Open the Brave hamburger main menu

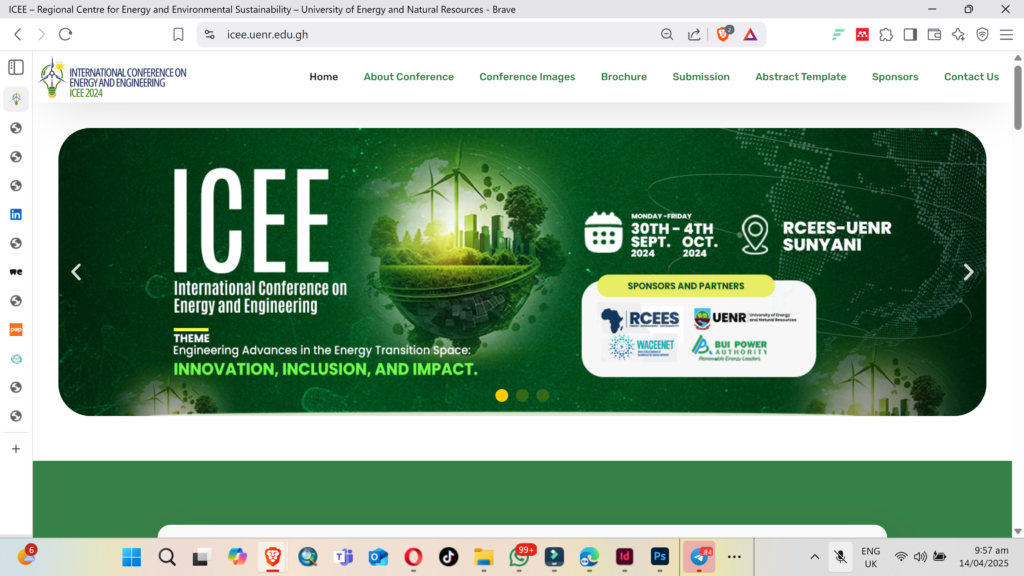pyautogui.click(x=1006, y=34)
